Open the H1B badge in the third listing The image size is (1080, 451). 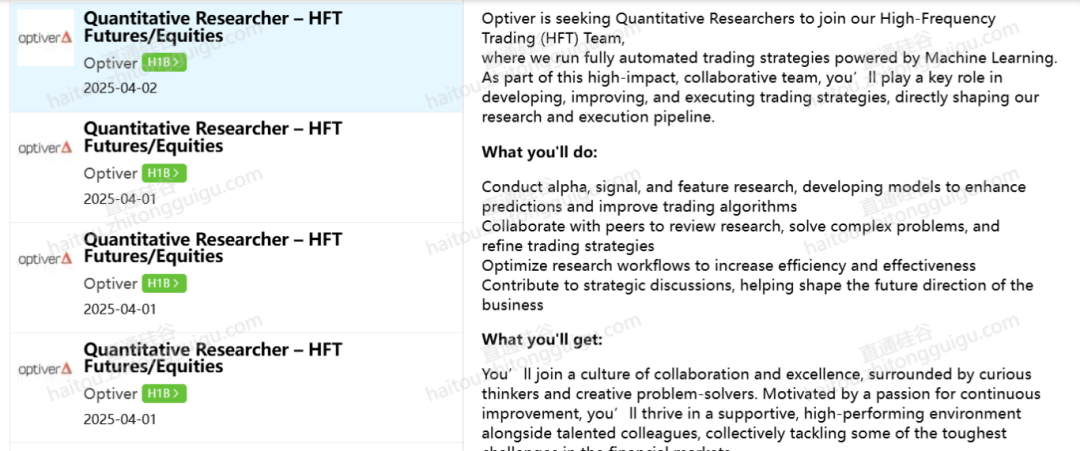(164, 284)
